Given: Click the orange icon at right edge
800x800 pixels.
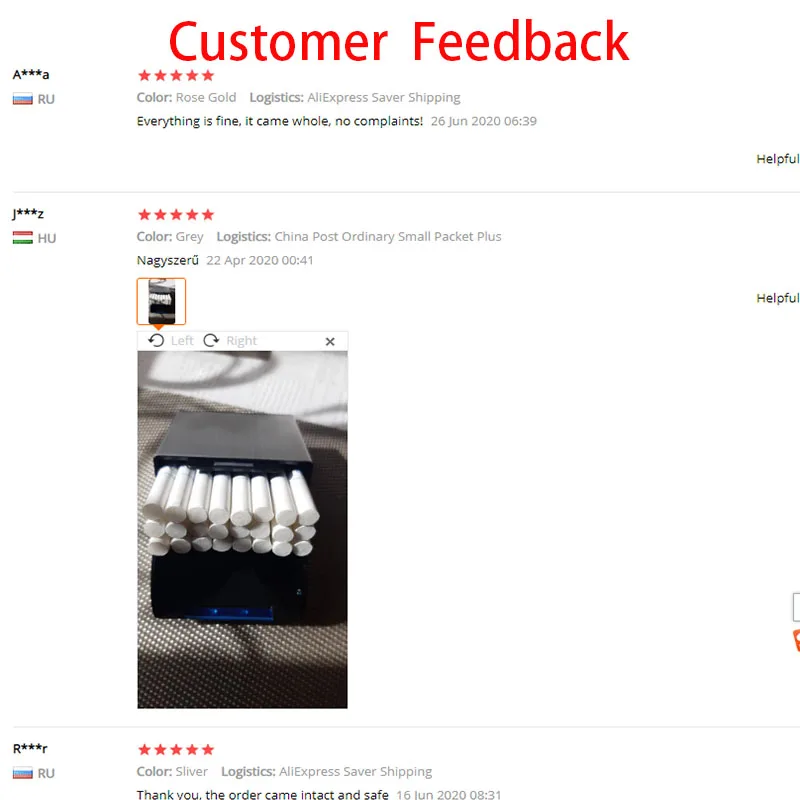Looking at the screenshot, I should (796, 640).
